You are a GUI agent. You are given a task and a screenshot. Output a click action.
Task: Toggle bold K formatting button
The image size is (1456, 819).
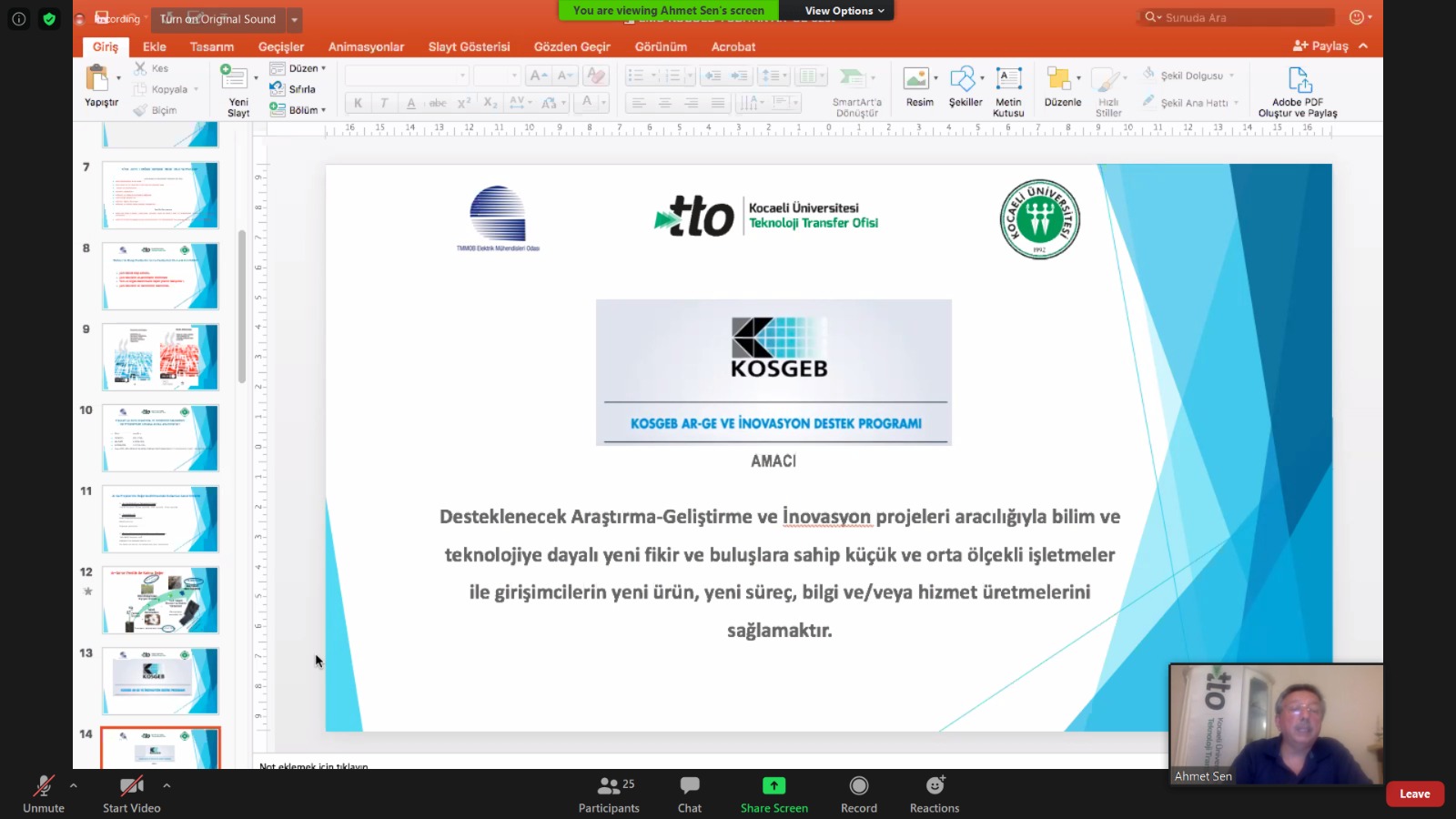click(358, 103)
